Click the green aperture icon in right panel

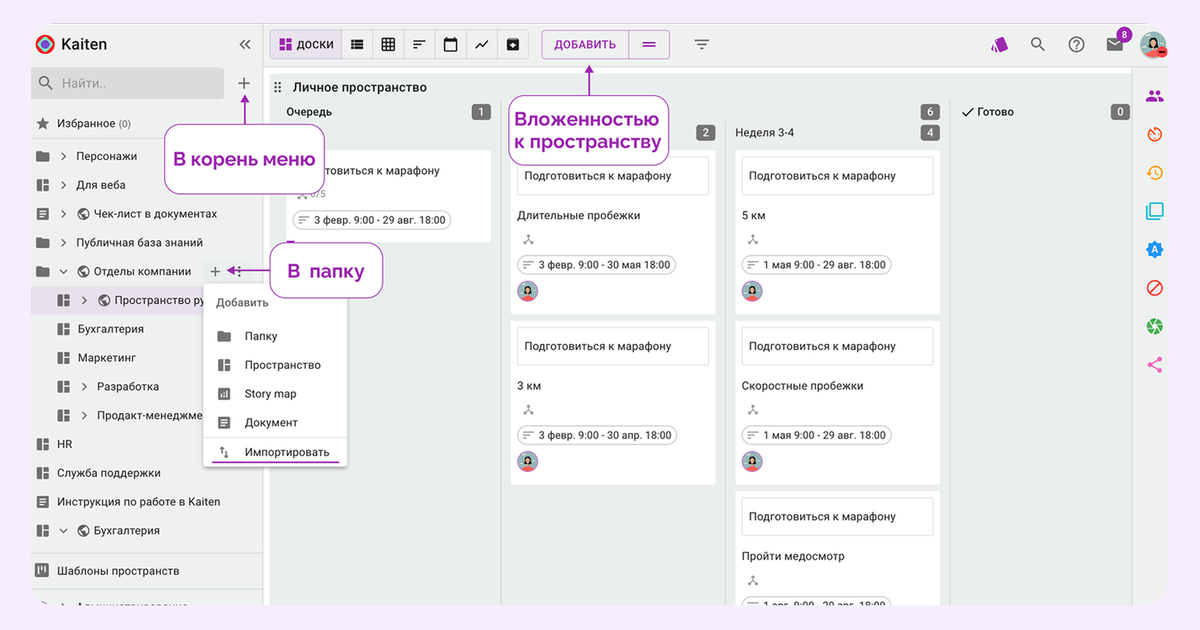[x=1155, y=327]
